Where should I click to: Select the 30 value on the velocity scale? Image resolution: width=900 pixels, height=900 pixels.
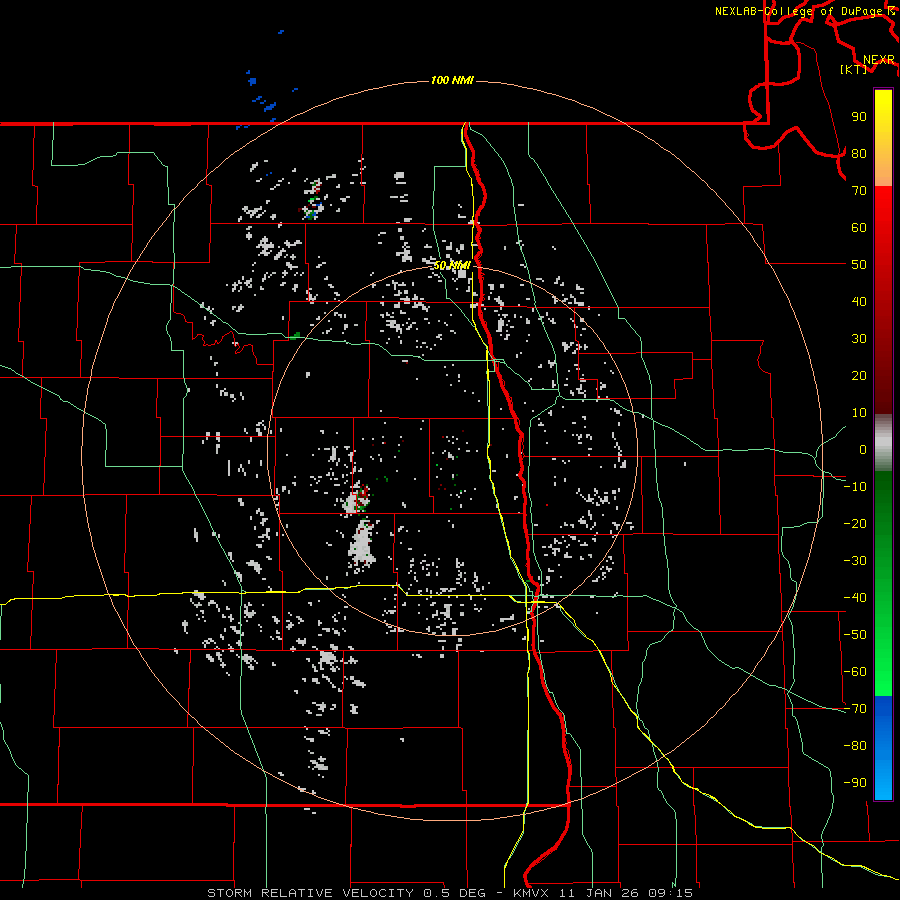point(859,339)
